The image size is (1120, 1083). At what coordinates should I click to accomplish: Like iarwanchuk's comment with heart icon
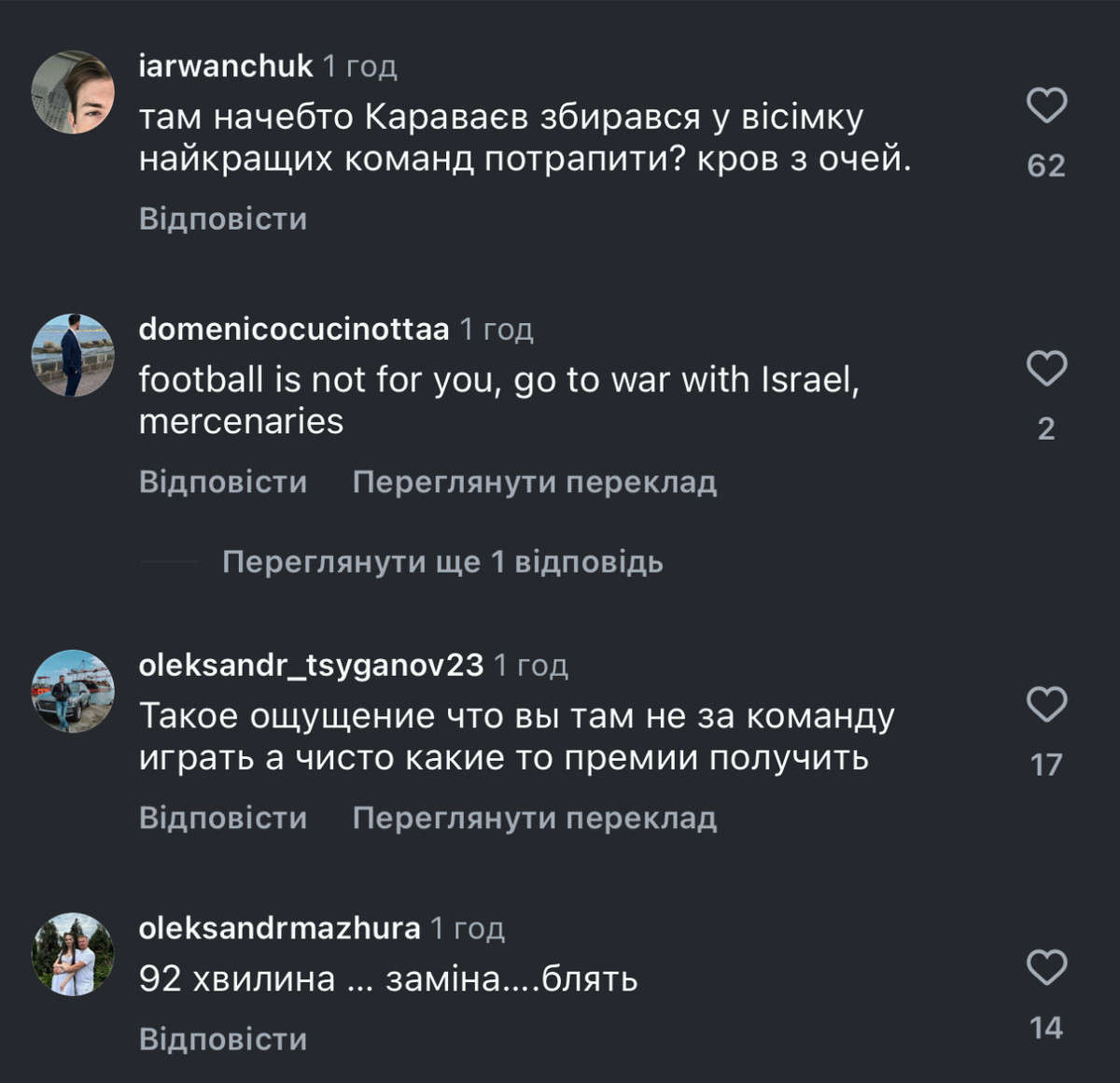(1046, 105)
